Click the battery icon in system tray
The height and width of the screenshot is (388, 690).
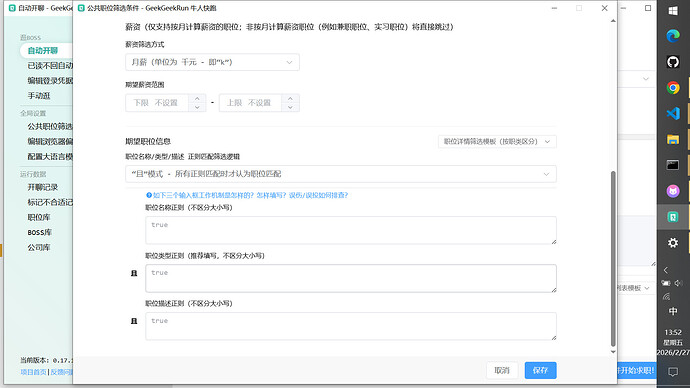click(666, 283)
